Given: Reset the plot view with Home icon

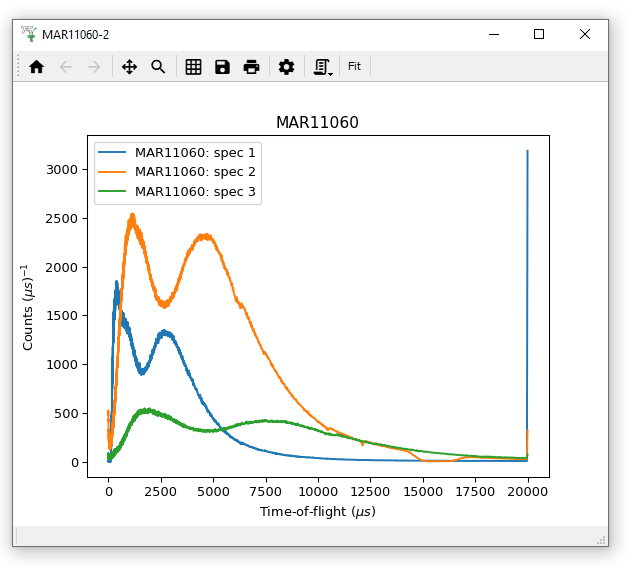Looking at the screenshot, I should [x=37, y=67].
